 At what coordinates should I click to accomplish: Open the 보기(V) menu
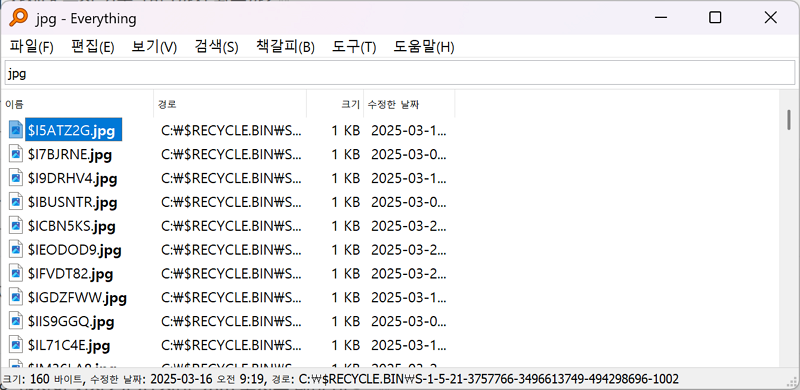(x=154, y=47)
